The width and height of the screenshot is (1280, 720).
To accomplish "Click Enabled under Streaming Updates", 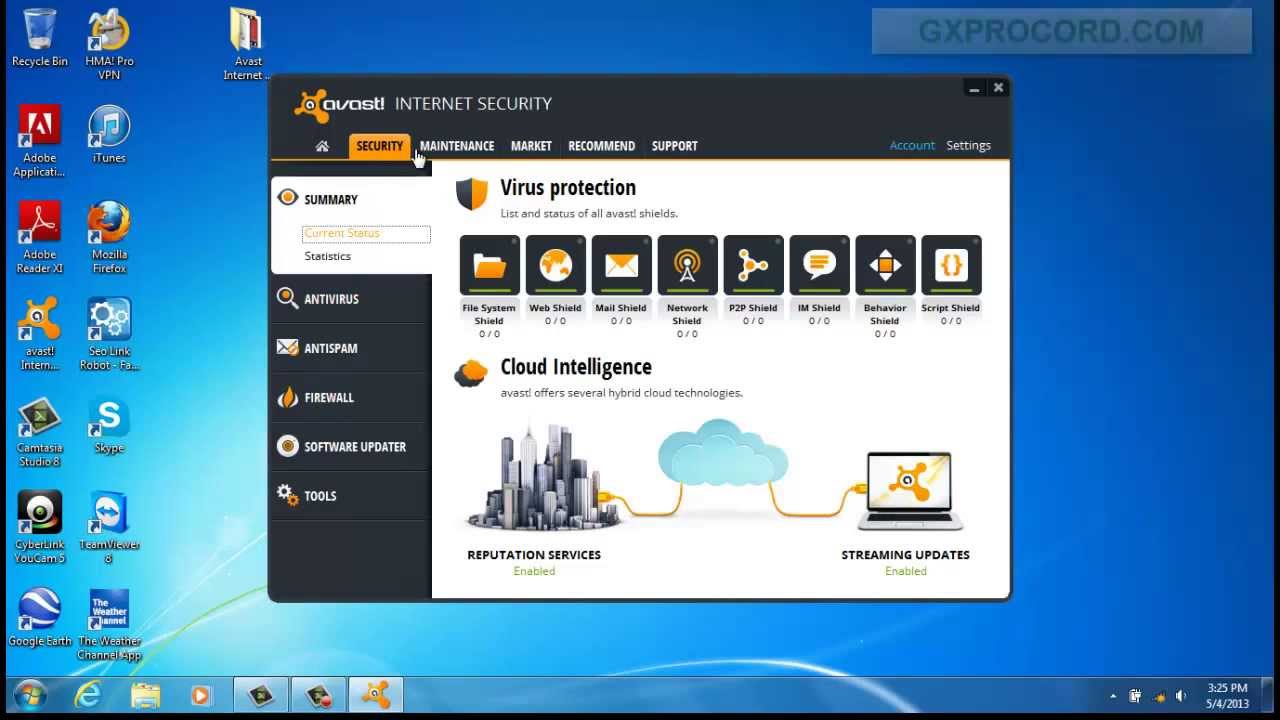I will click(x=906, y=571).
